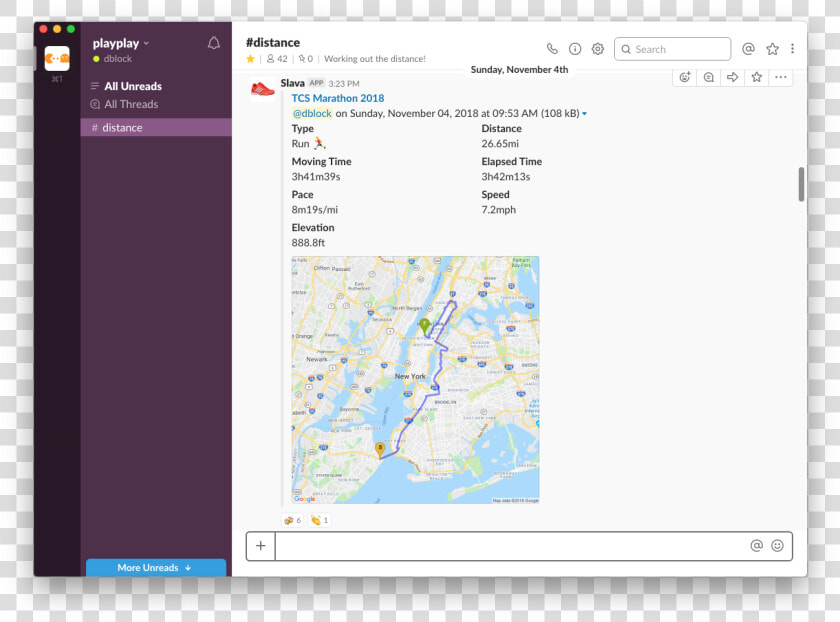Open the TCS Marathon 2018 link
Screen dimensions: 840x622
338,98
